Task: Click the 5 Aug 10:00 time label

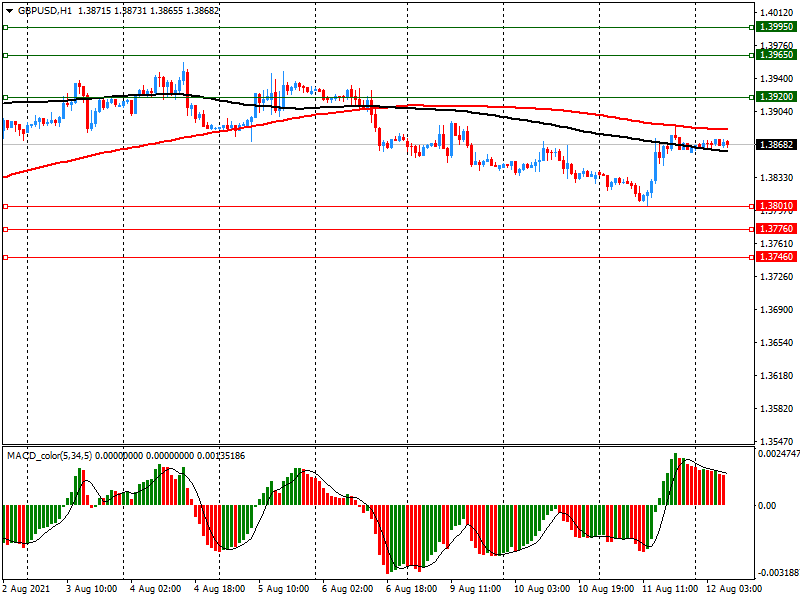Action: pyautogui.click(x=284, y=589)
